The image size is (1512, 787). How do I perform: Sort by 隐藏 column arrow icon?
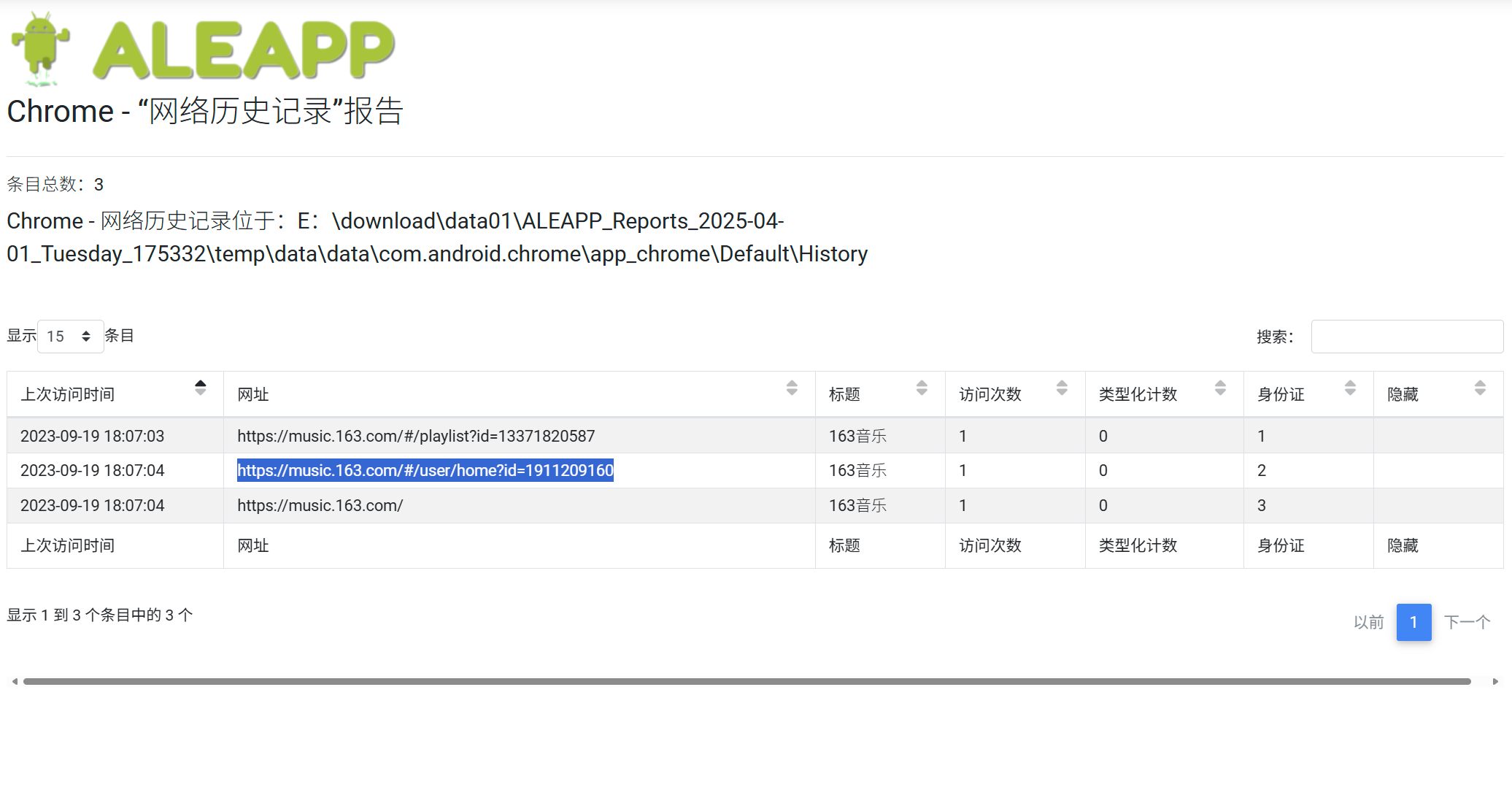[x=1480, y=388]
